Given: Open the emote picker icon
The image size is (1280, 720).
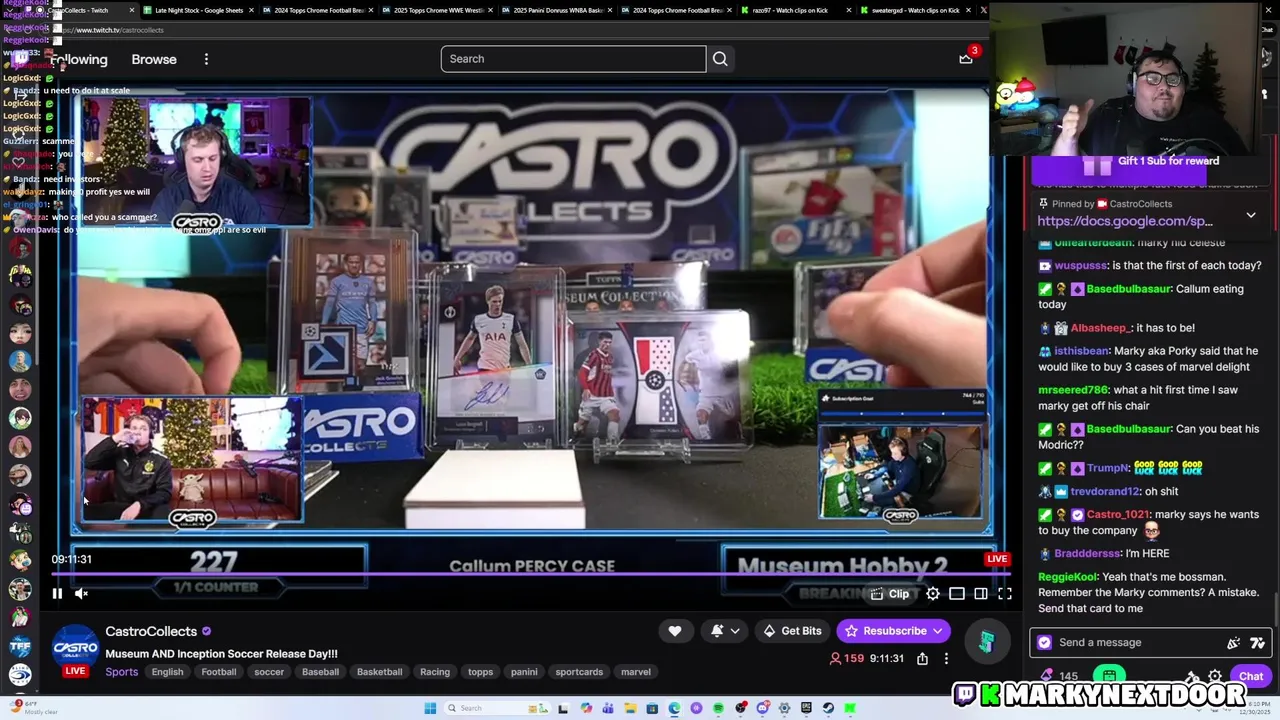Looking at the screenshot, I should click(1258, 643).
